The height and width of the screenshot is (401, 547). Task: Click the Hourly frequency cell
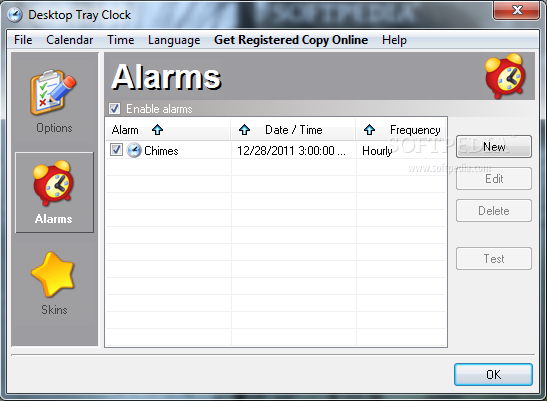pyautogui.click(x=377, y=151)
